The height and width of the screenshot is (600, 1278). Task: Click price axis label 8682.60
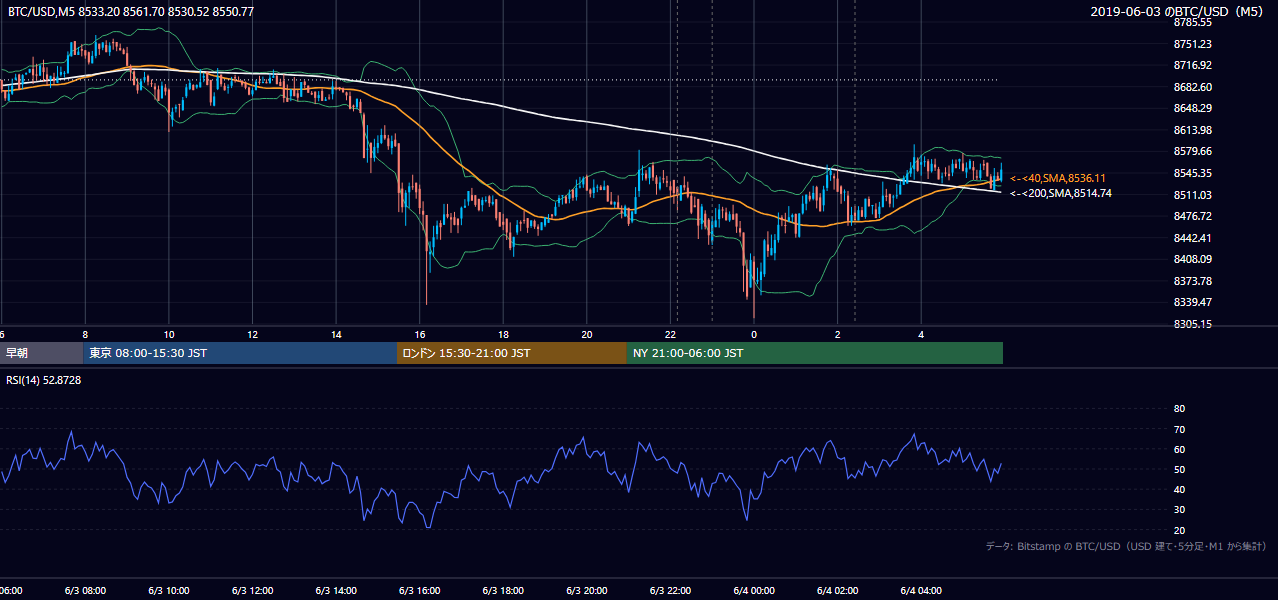click(1193, 87)
